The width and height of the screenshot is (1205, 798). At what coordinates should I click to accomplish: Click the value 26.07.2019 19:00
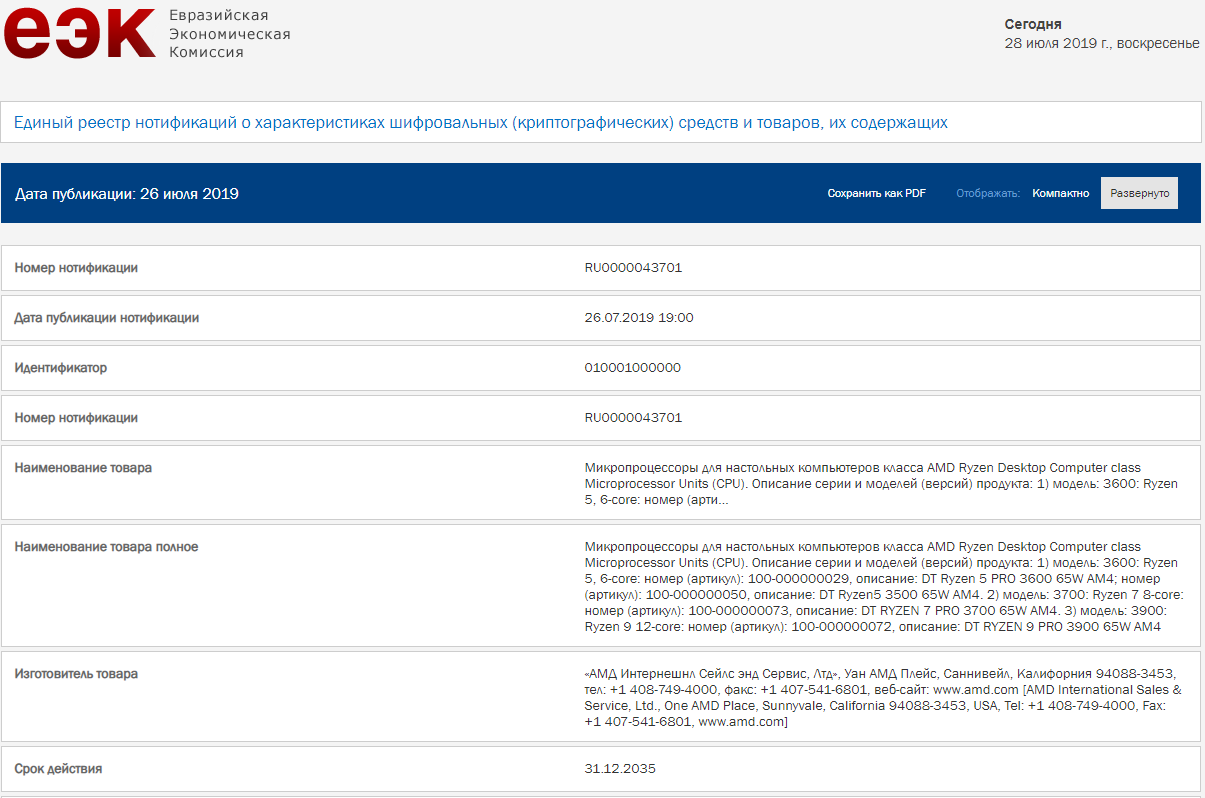point(639,318)
